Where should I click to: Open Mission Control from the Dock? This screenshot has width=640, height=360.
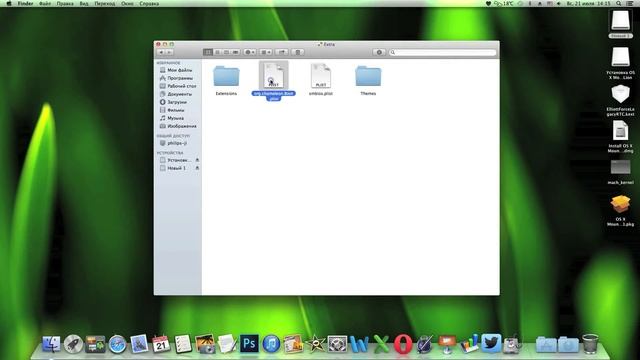(x=95, y=344)
